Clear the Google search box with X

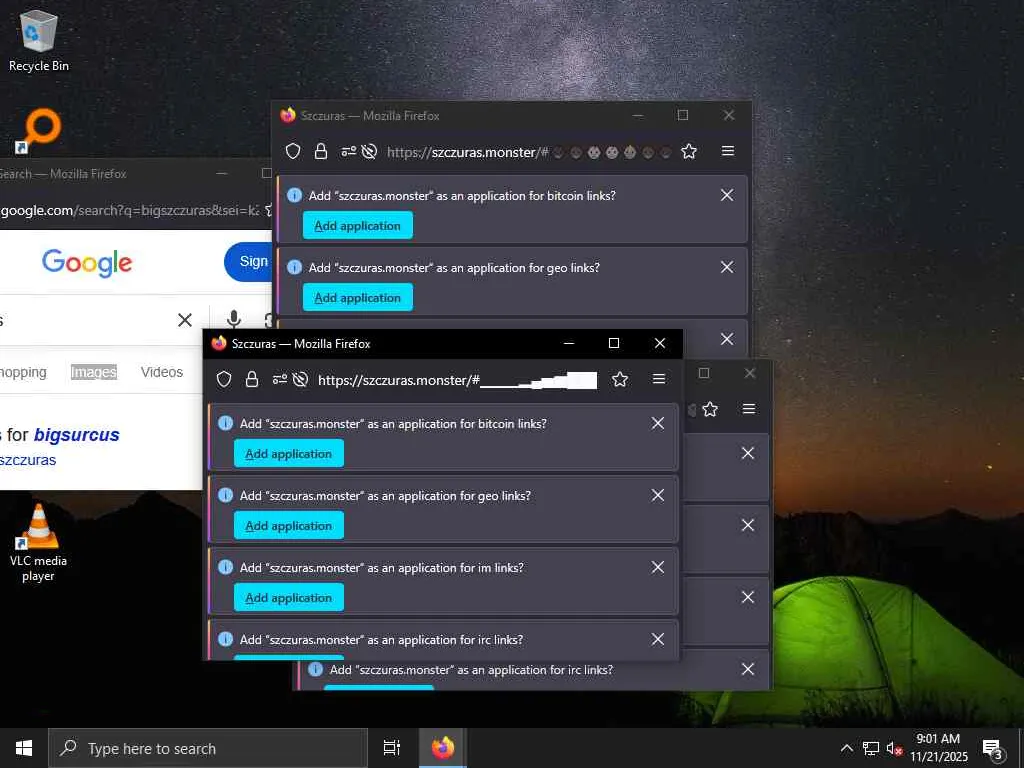tap(185, 320)
